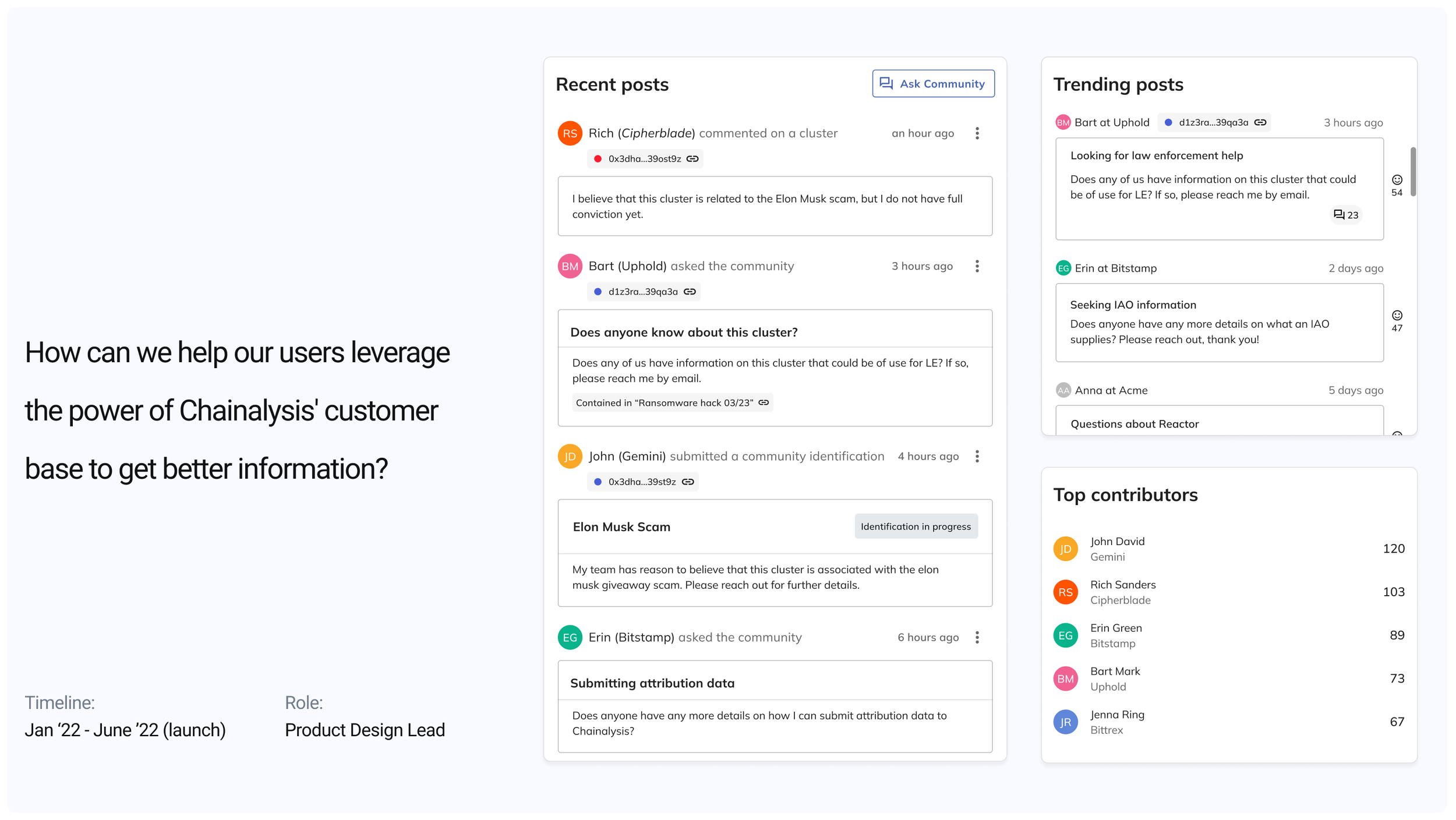
Task: Select John David in Top contributors
Action: (x=1117, y=549)
